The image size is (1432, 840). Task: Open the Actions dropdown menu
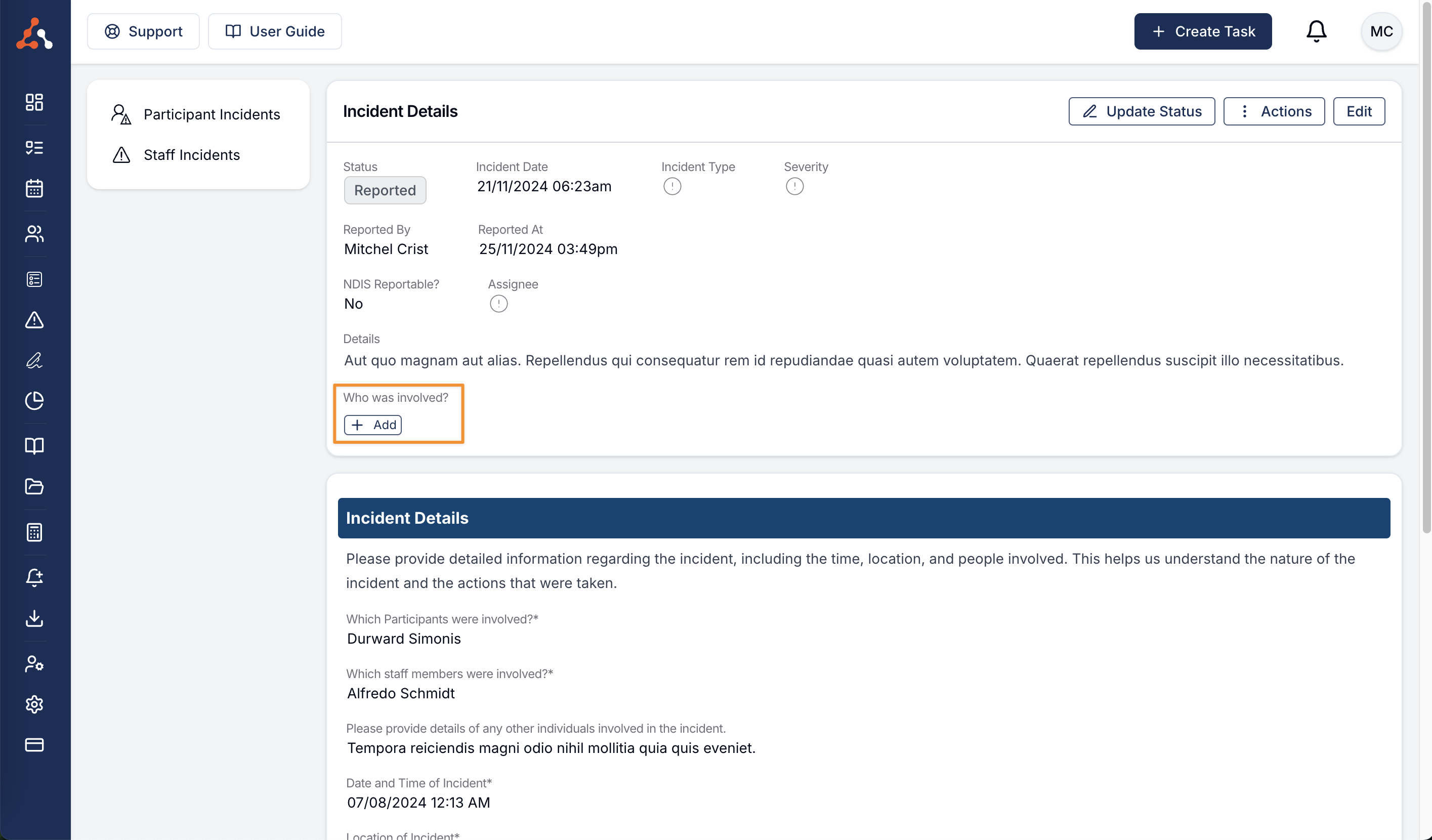point(1274,111)
